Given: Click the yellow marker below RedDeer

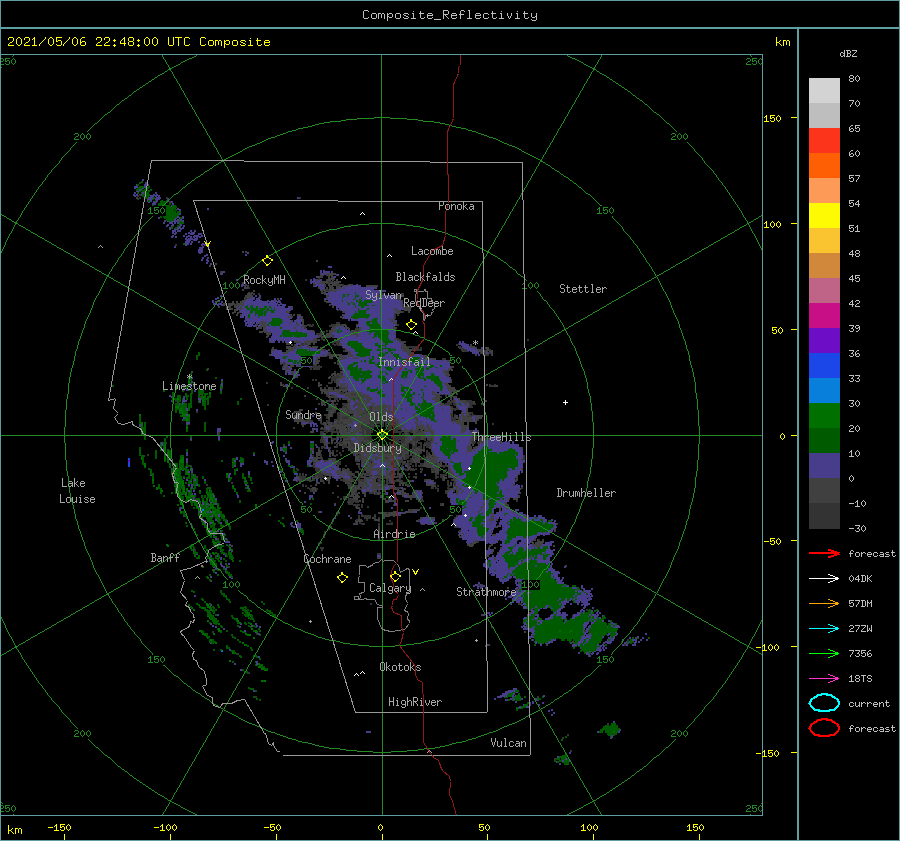Looking at the screenshot, I should 411,325.
